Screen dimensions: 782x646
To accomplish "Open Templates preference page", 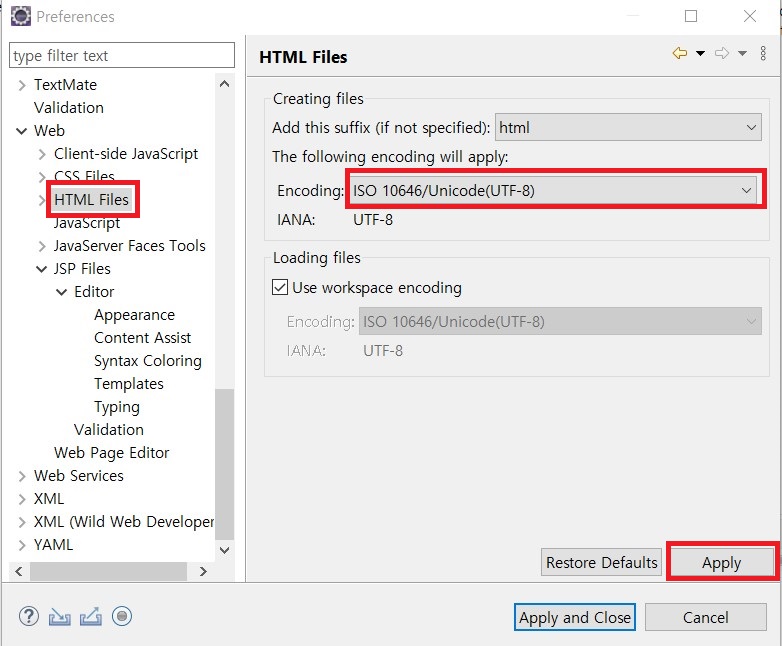I will (129, 384).
